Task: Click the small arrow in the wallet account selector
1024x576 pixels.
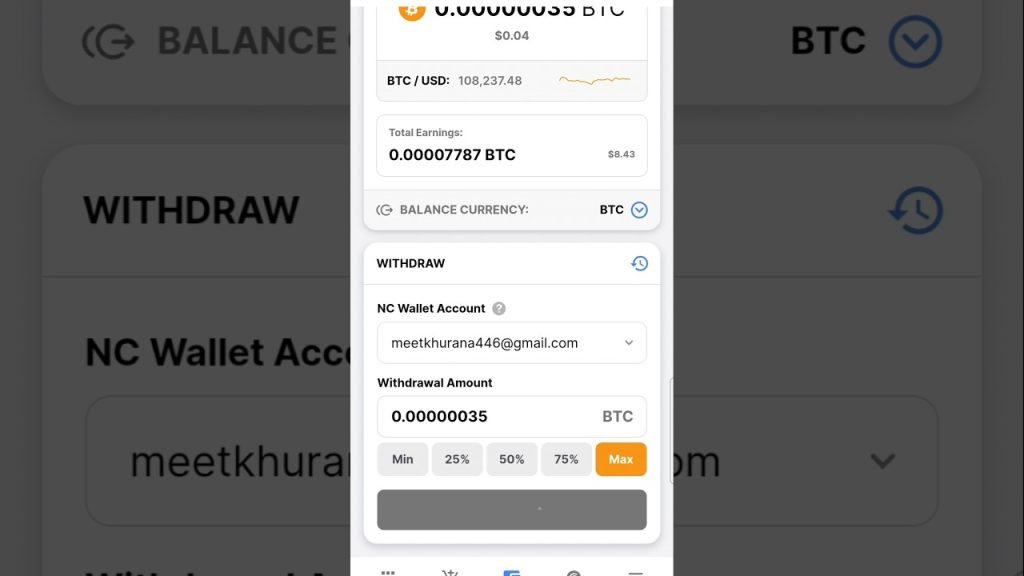Action: point(628,343)
